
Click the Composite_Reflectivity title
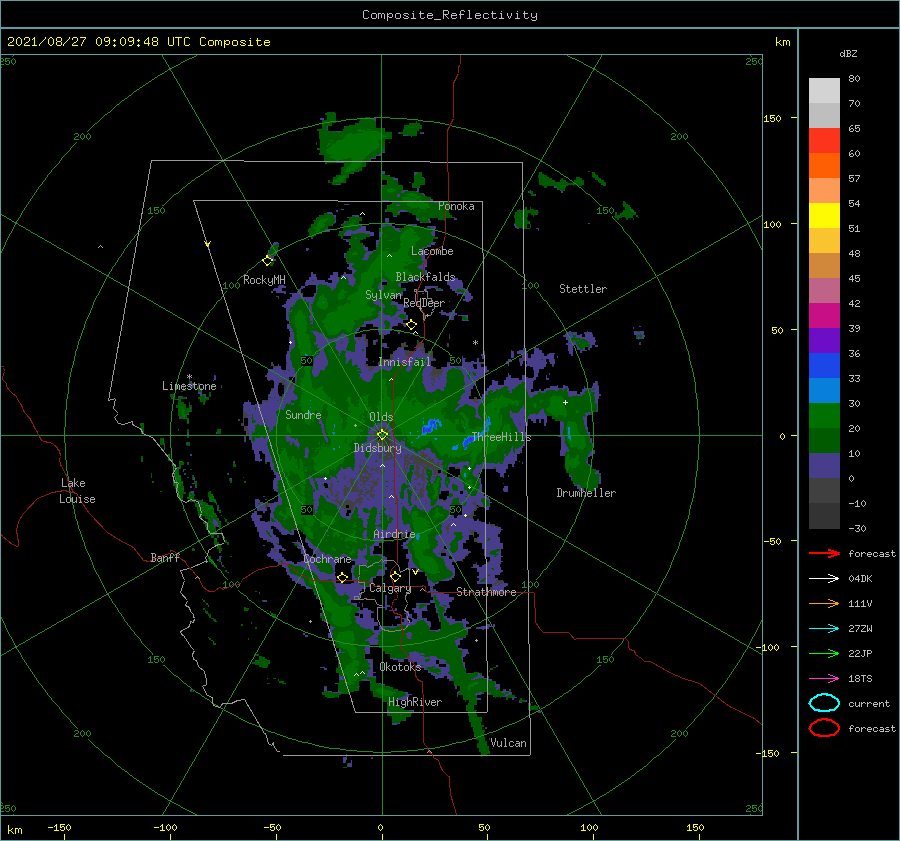point(450,15)
